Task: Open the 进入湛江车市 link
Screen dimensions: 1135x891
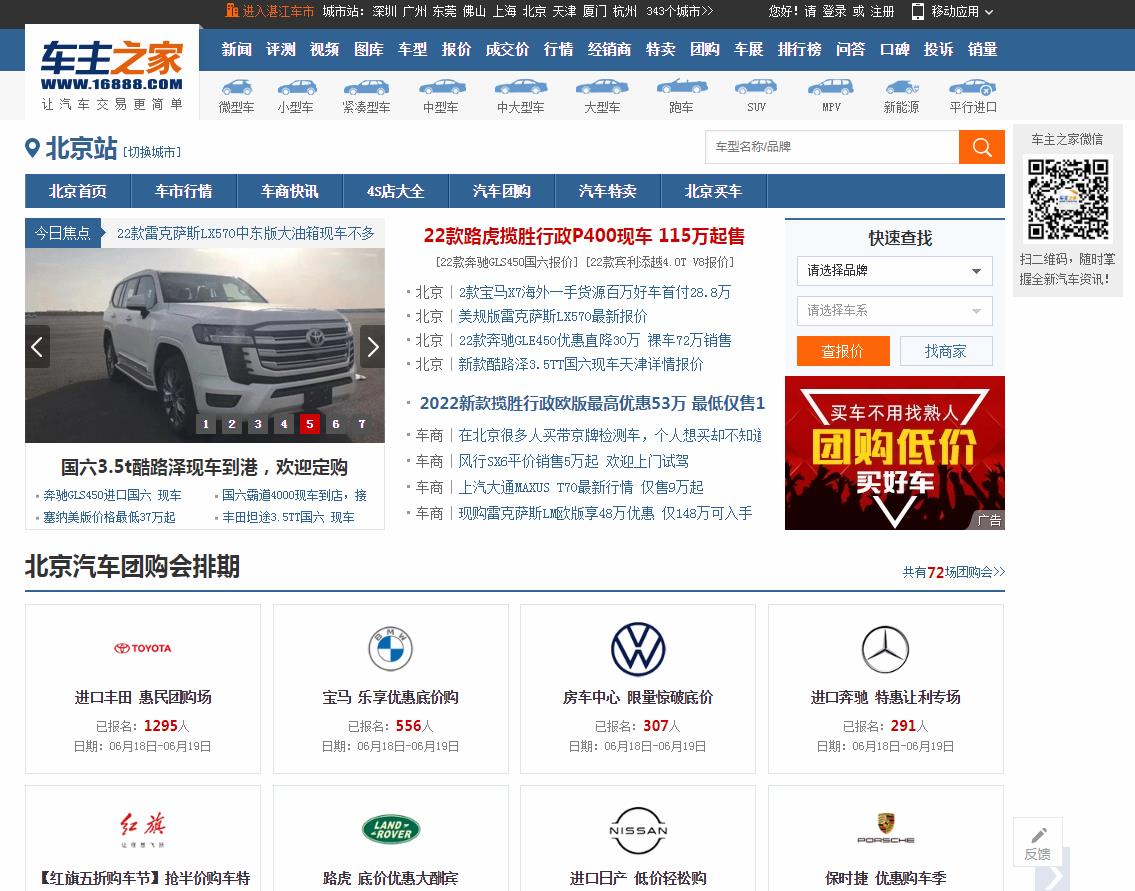Action: pyautogui.click(x=270, y=11)
